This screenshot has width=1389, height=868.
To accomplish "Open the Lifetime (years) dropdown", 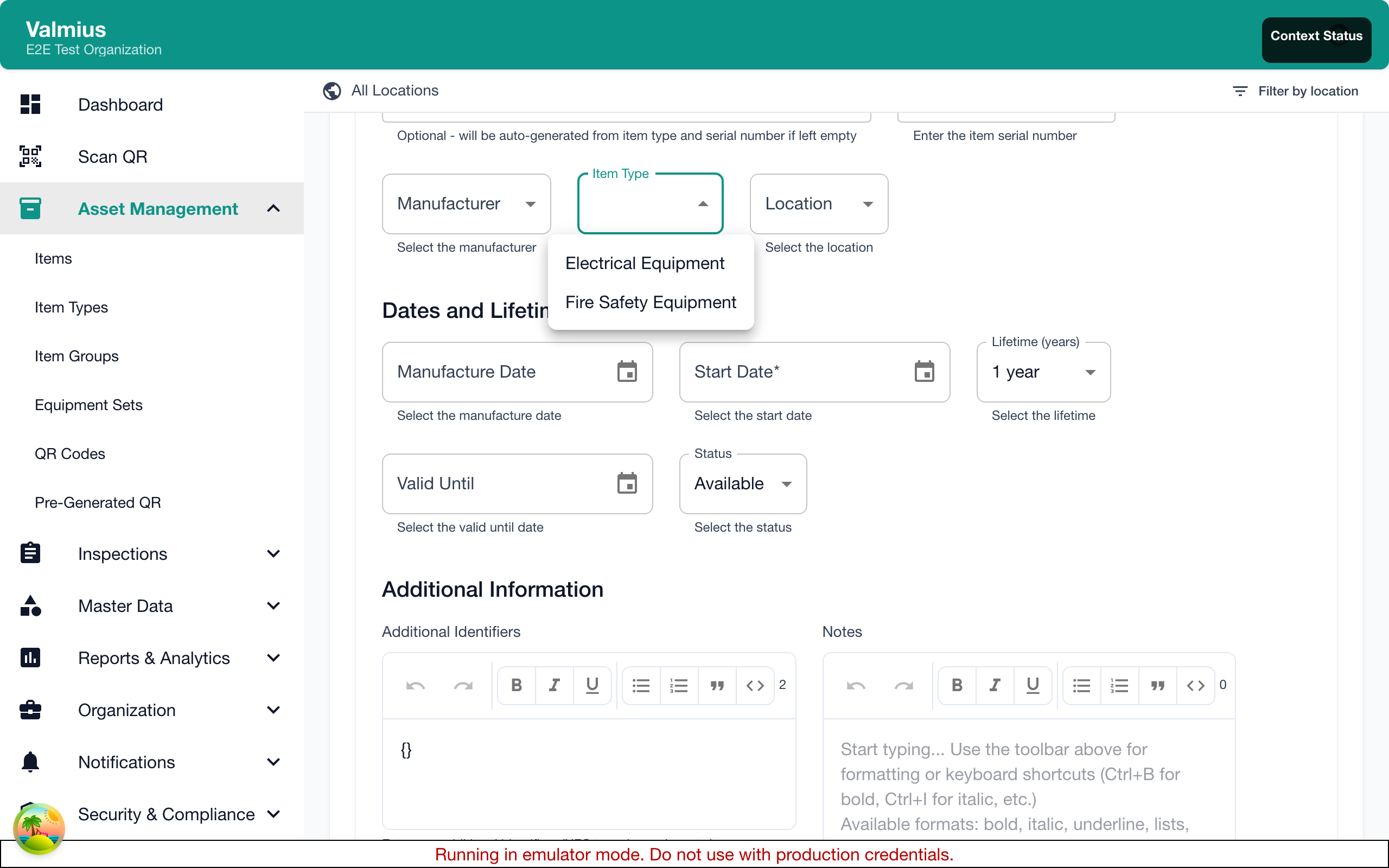I will point(1043,372).
